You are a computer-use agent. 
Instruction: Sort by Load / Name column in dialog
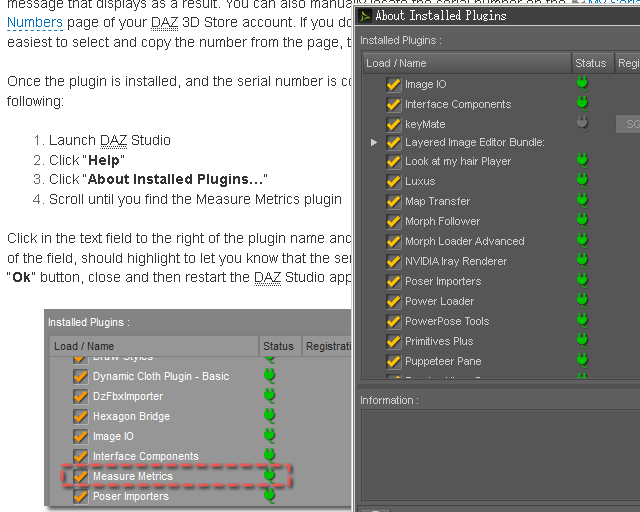[467, 63]
